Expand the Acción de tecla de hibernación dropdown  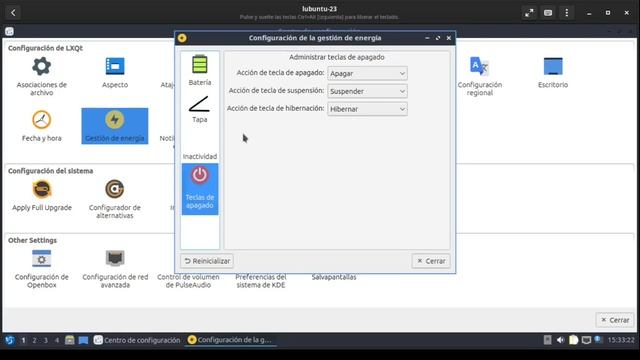(x=367, y=109)
